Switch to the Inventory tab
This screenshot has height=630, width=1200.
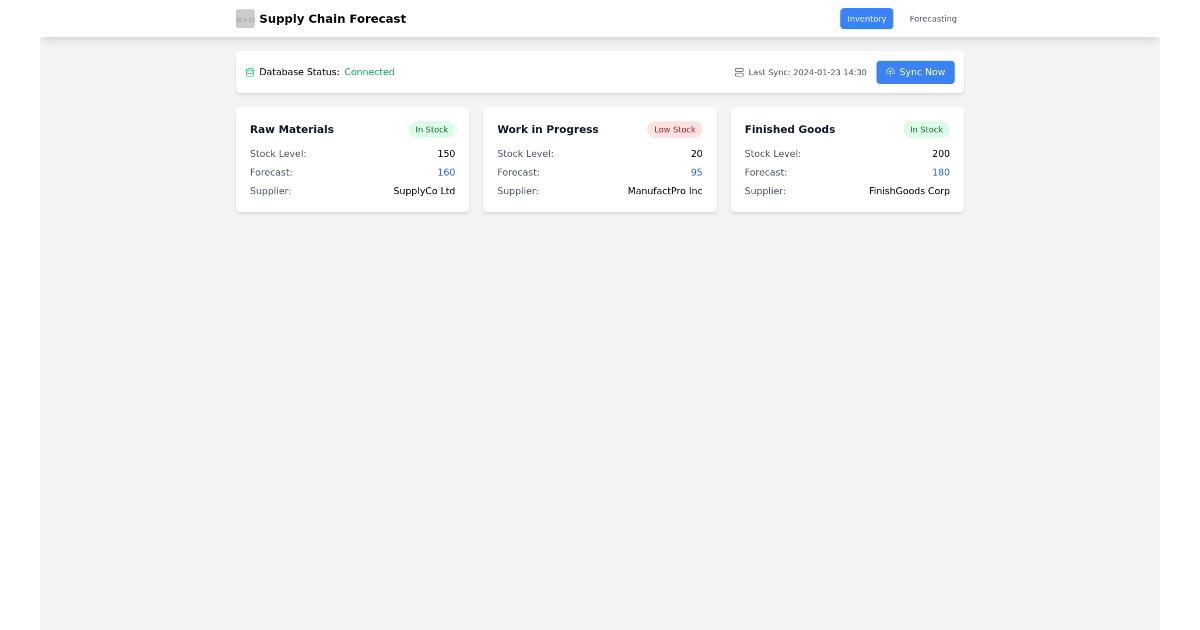[x=866, y=18]
